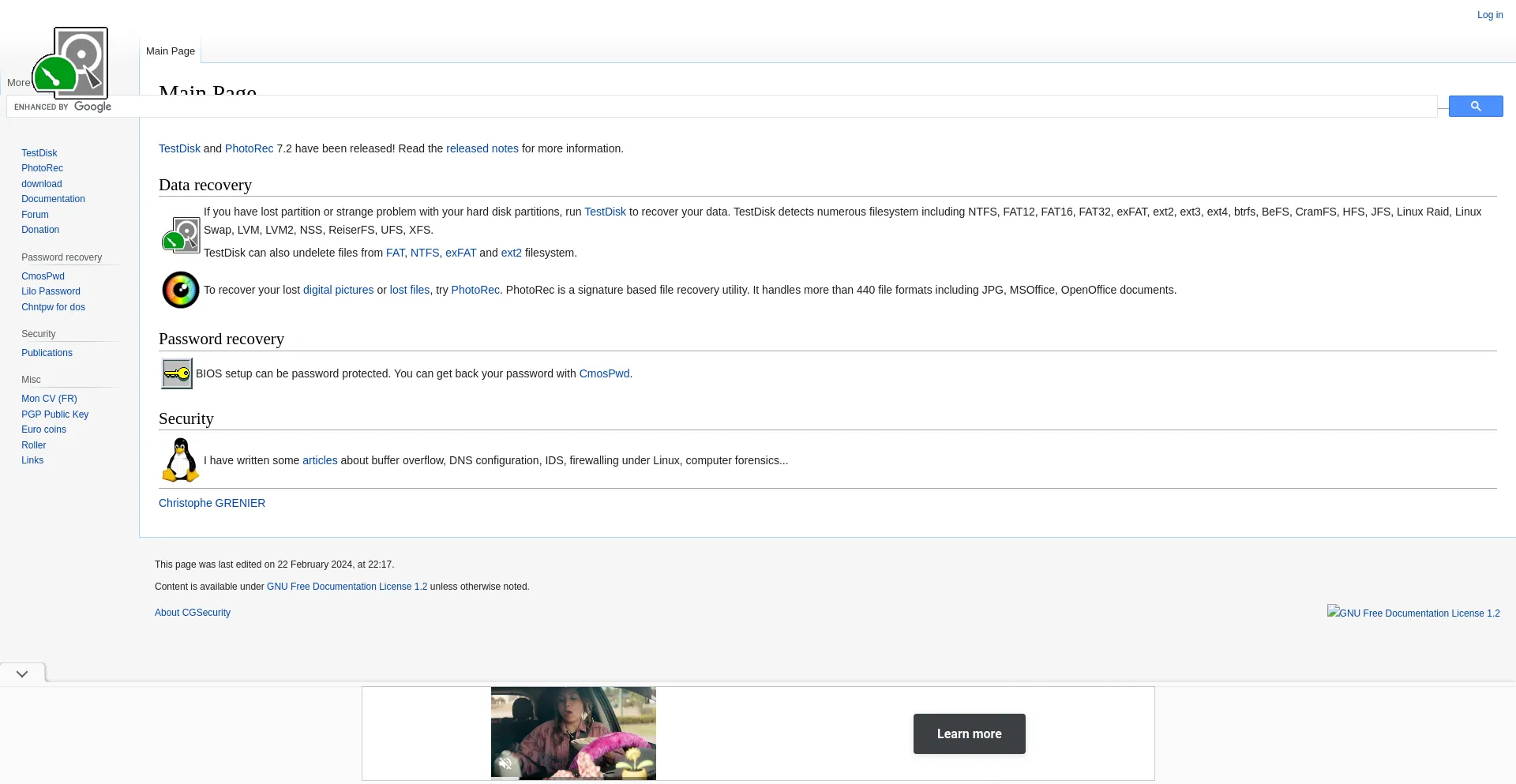
Task: Click the Data recovery heading
Action: tap(205, 185)
